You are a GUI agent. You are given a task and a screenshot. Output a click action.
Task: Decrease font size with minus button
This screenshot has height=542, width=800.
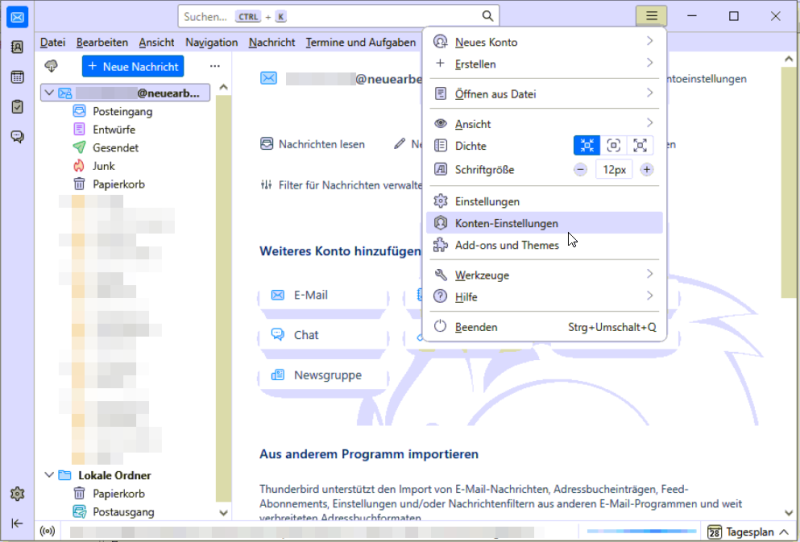click(x=580, y=169)
